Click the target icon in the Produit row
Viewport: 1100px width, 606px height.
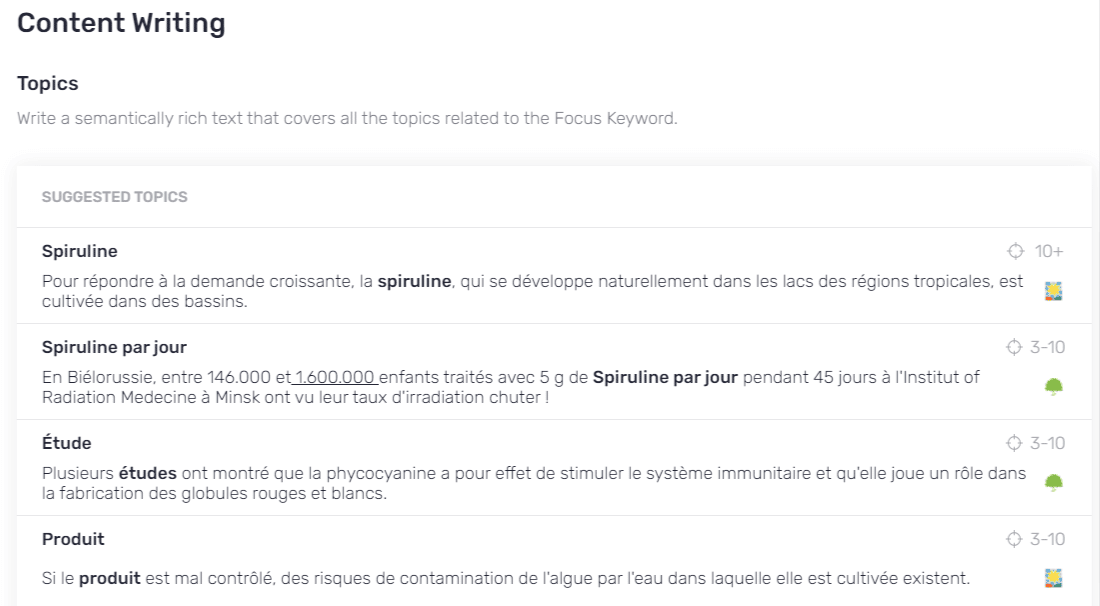point(1014,540)
